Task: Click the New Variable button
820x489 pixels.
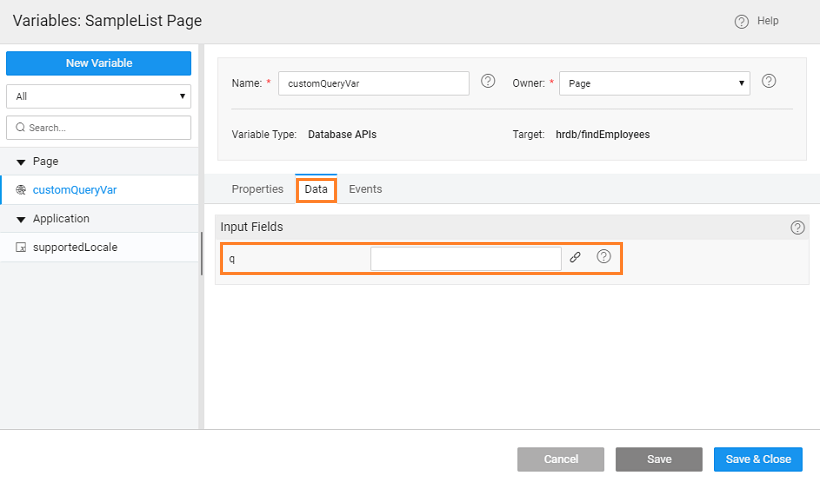Action: (98, 63)
